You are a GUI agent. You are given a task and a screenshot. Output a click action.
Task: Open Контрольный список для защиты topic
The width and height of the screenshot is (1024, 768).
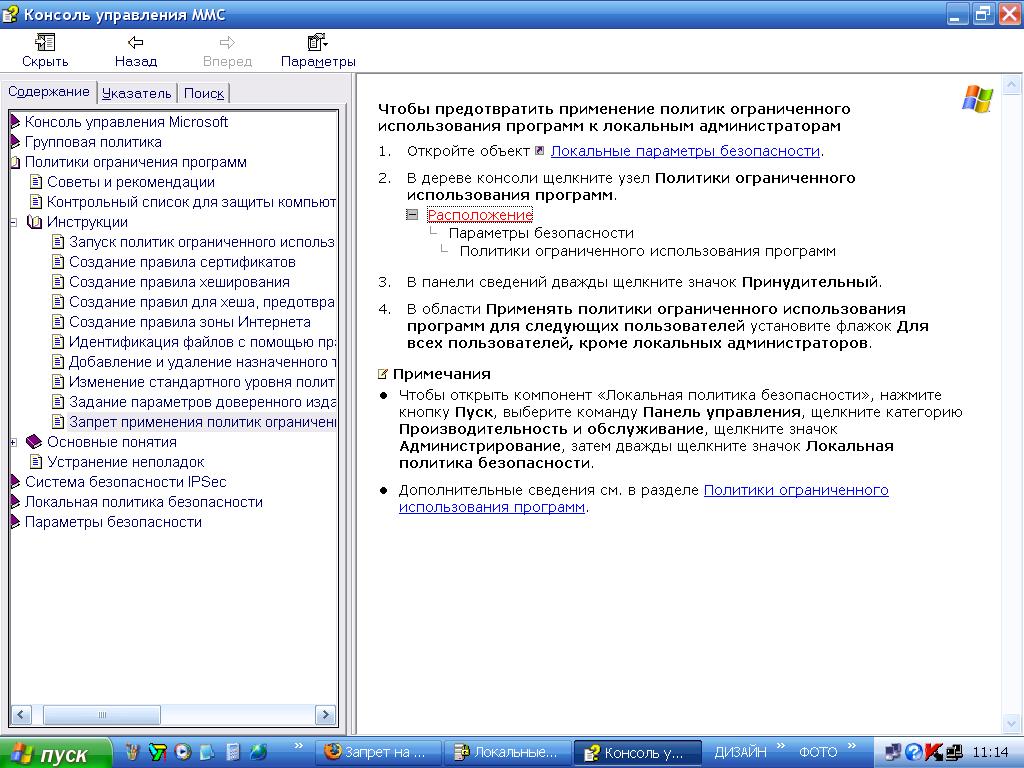coord(191,202)
